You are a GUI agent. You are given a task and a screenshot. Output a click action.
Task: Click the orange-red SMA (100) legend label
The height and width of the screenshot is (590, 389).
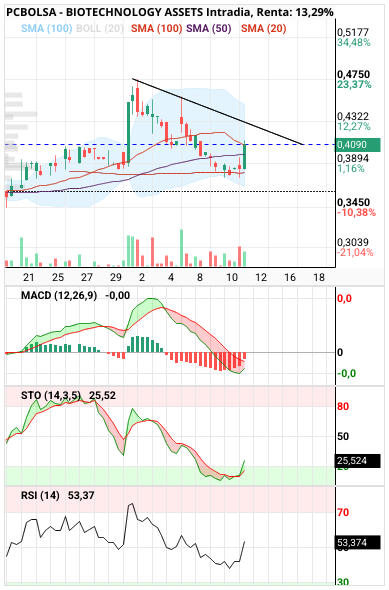point(157,28)
